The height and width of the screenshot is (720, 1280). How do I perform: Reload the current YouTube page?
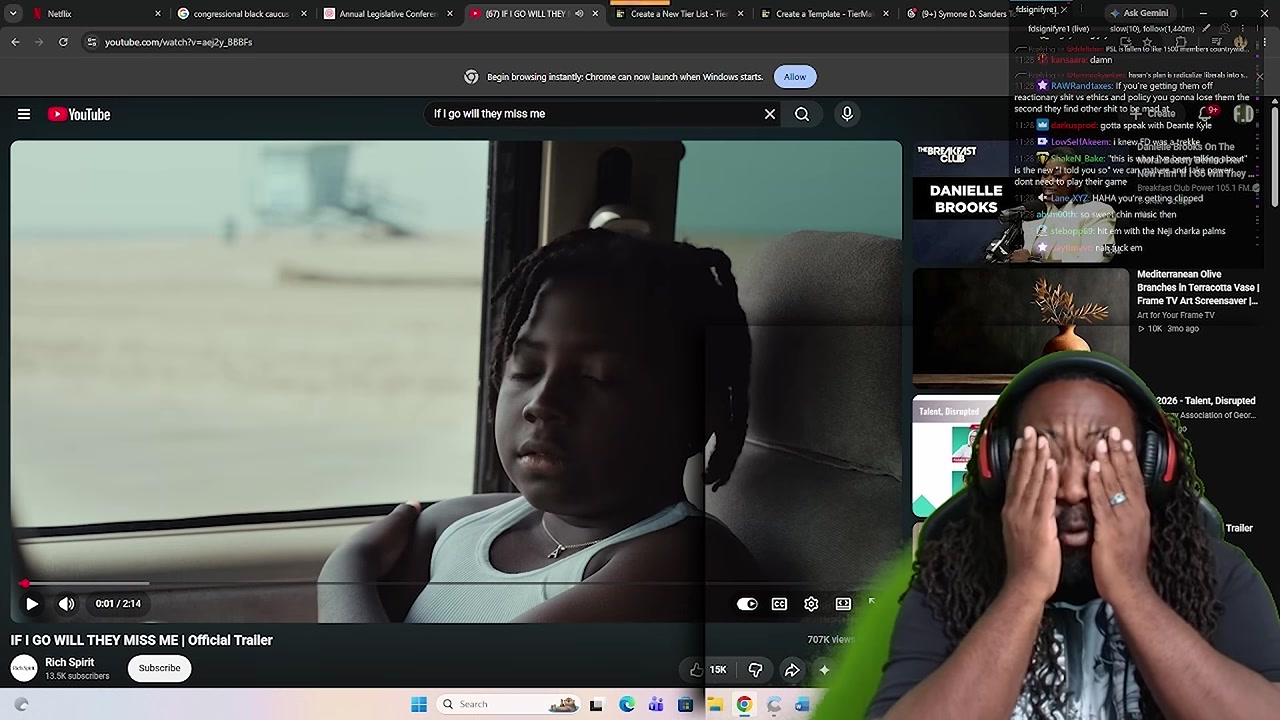pos(63,42)
